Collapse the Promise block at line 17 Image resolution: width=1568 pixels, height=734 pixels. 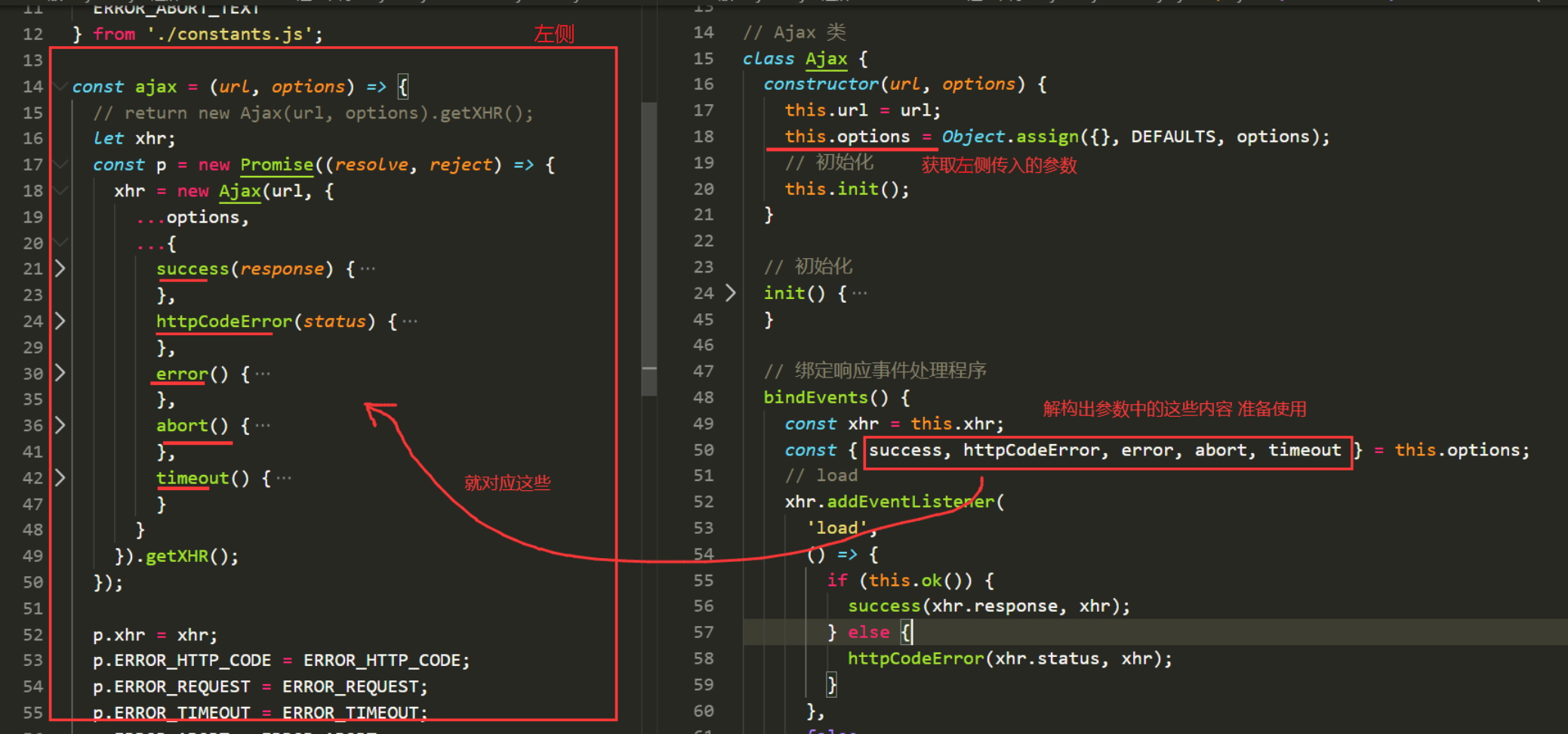[x=60, y=165]
